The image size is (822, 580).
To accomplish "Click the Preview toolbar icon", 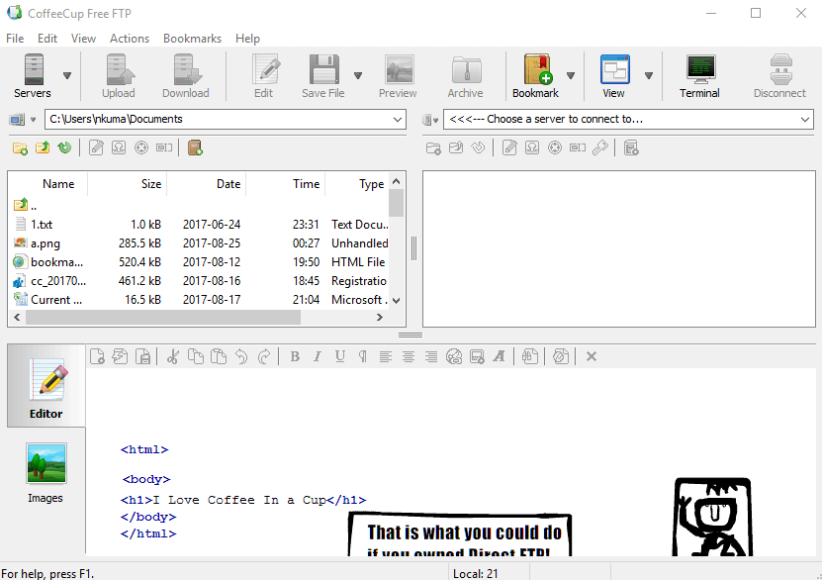I will pos(398,76).
